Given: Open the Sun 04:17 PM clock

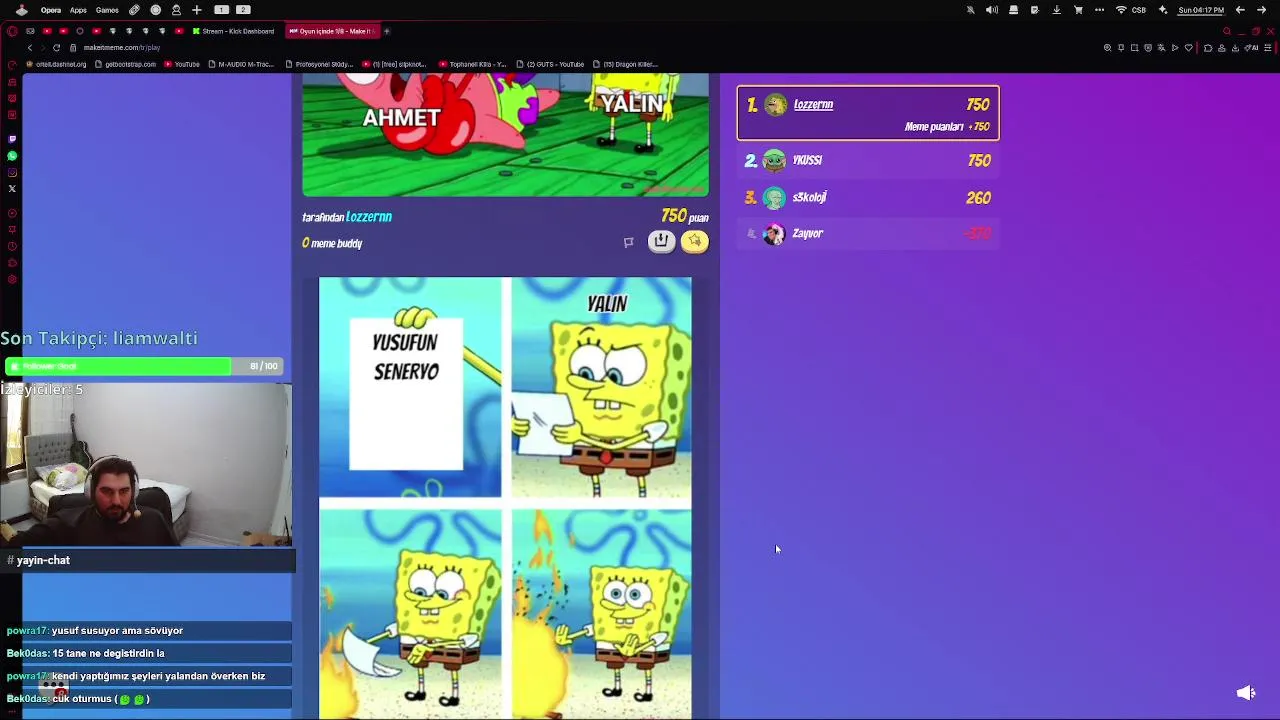Looking at the screenshot, I should click(x=1201, y=10).
